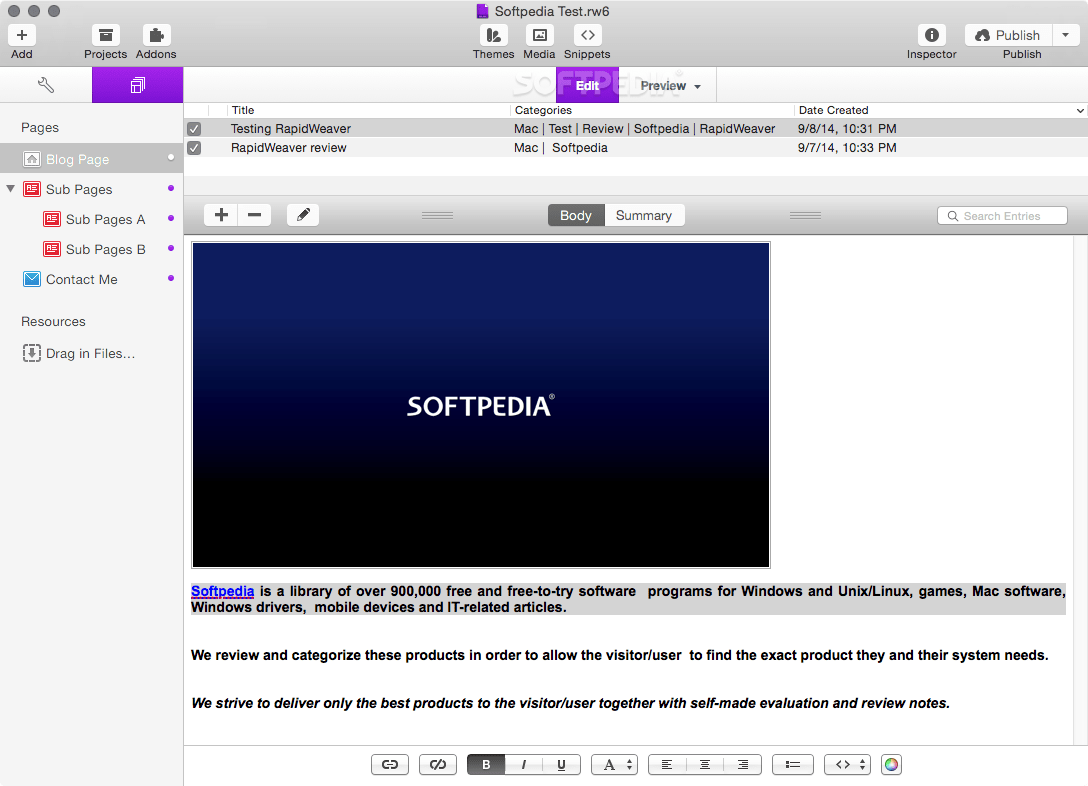Click the pencil edit entry button

pos(303,215)
